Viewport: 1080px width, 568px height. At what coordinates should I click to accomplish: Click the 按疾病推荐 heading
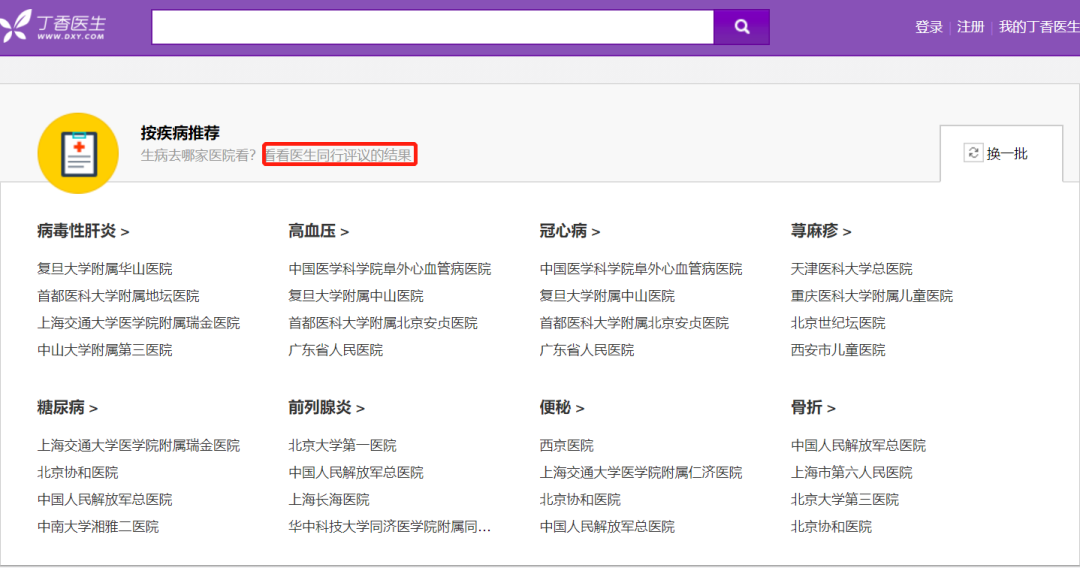(x=180, y=133)
